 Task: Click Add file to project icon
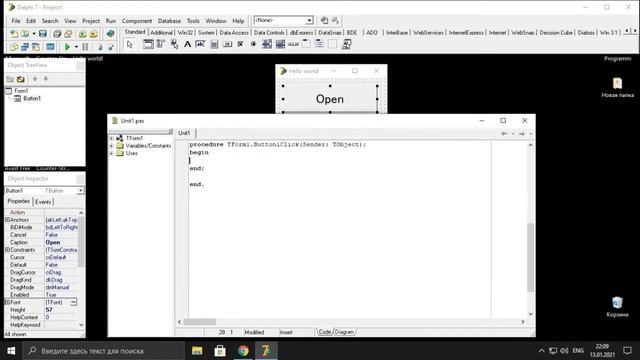(x=82, y=34)
